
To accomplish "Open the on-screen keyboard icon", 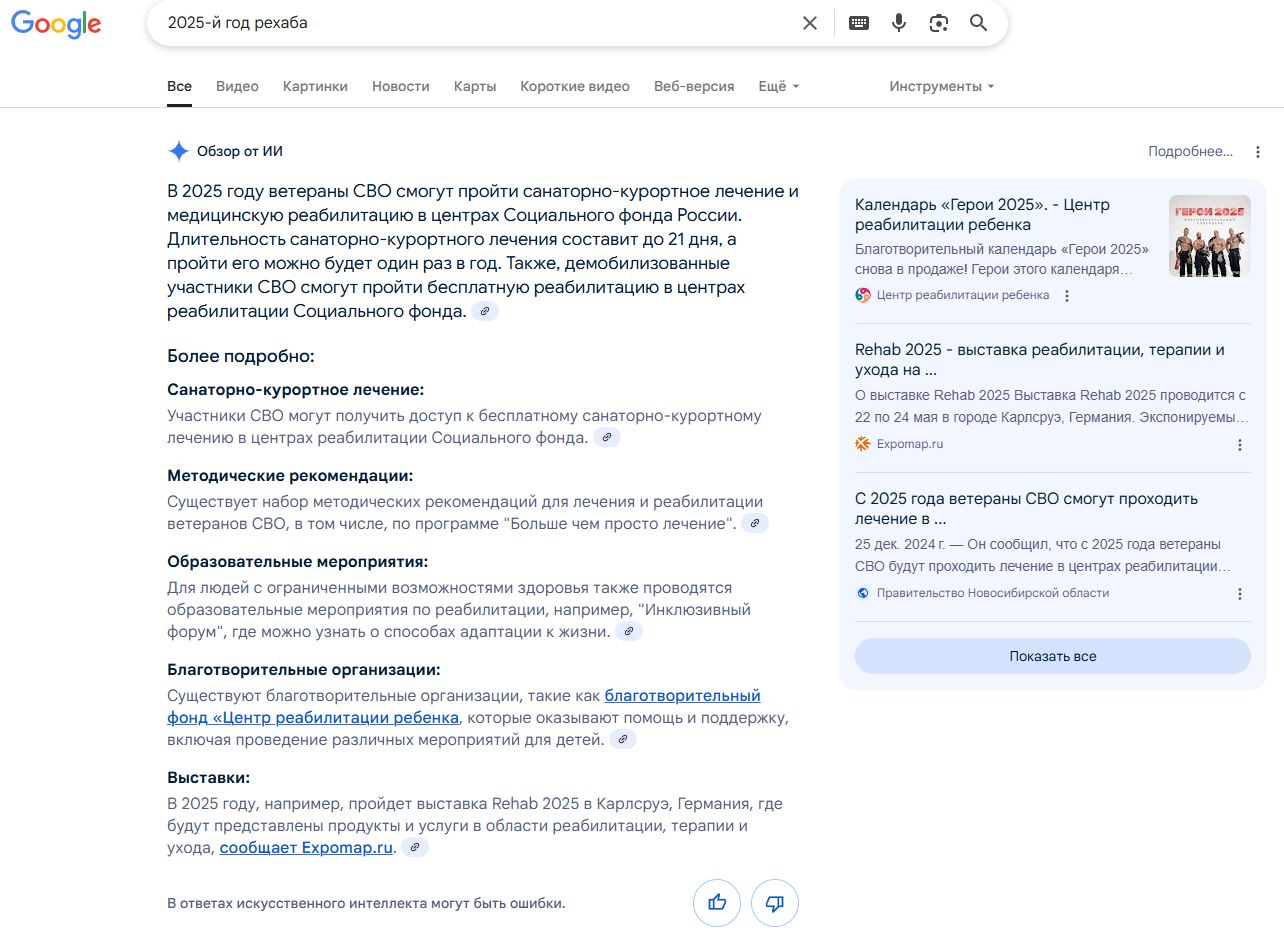I will click(x=859, y=23).
